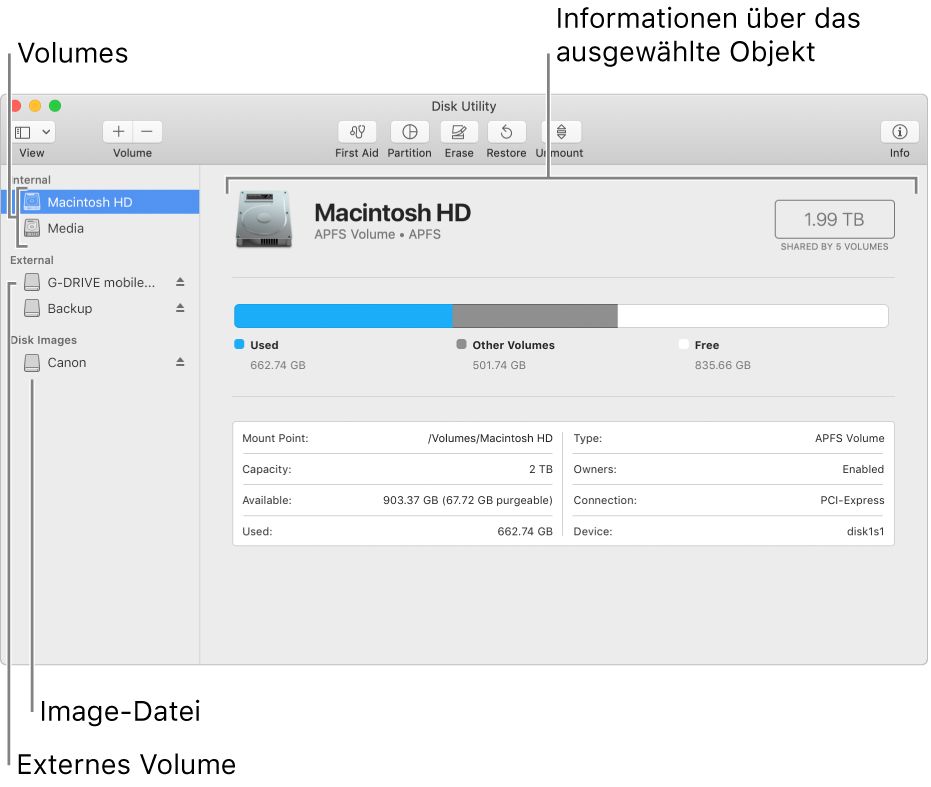Click the blue Used segment of bar

343,316
